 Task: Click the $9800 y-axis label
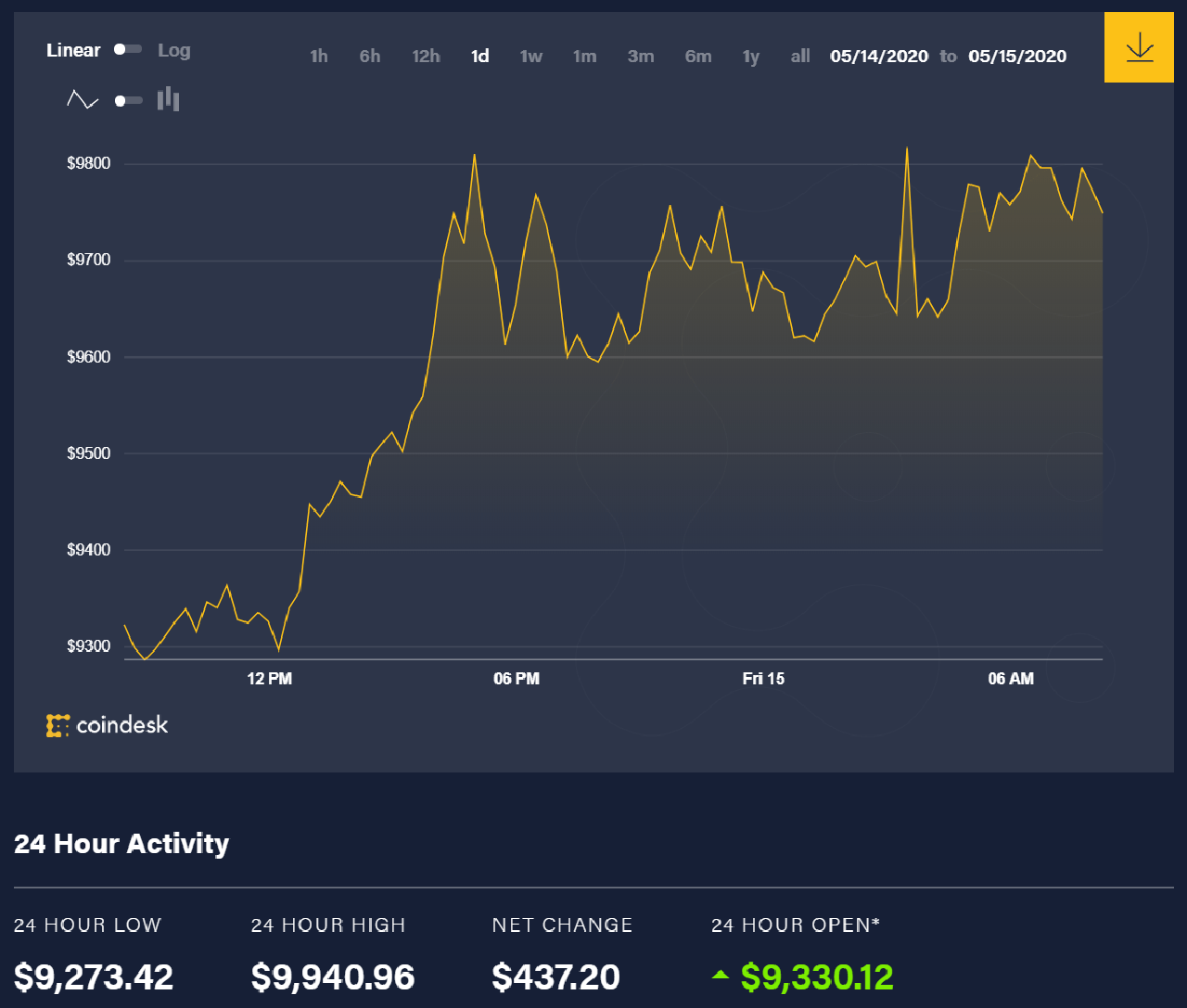click(x=88, y=163)
